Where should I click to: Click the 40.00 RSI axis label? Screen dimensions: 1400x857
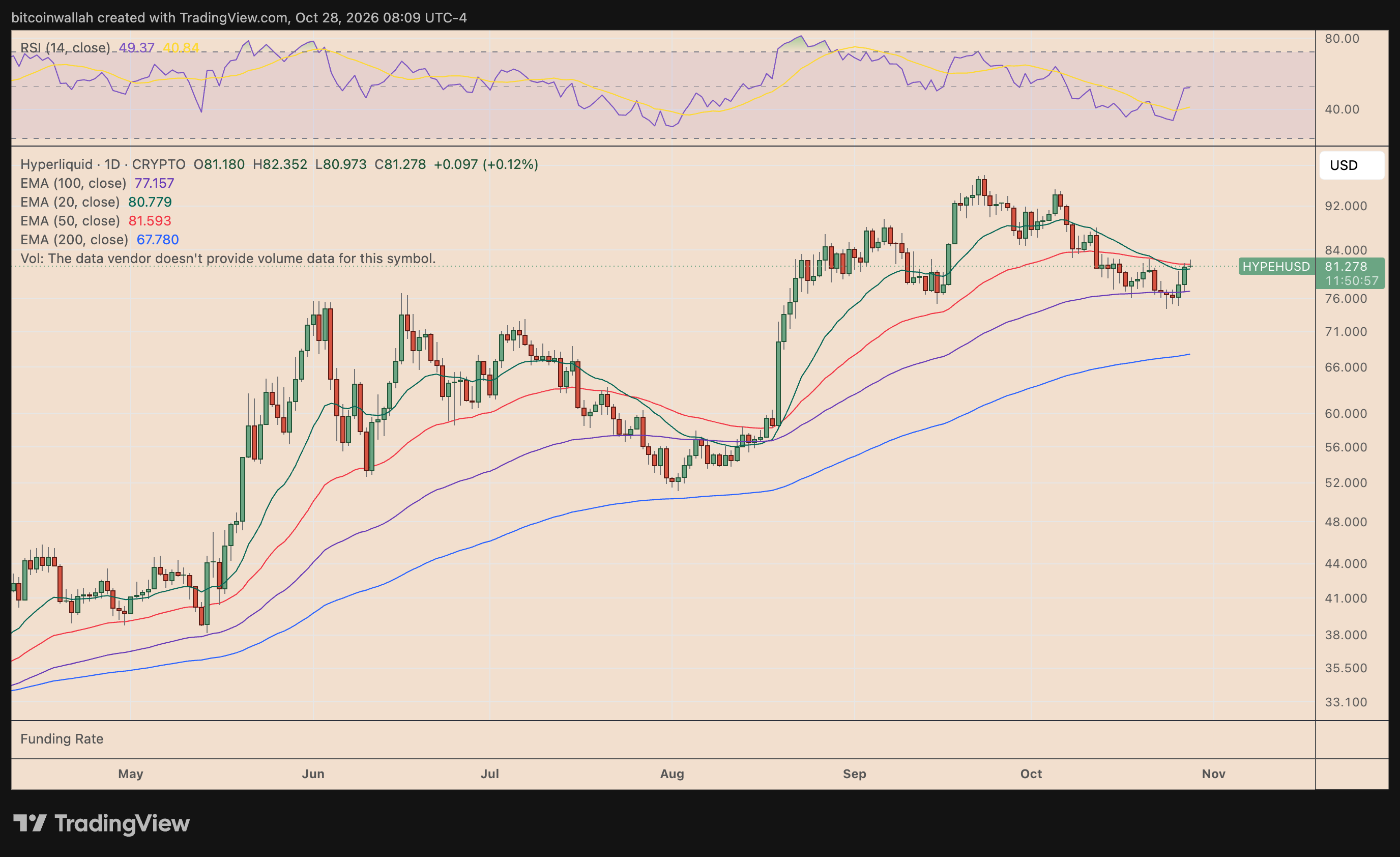point(1342,109)
